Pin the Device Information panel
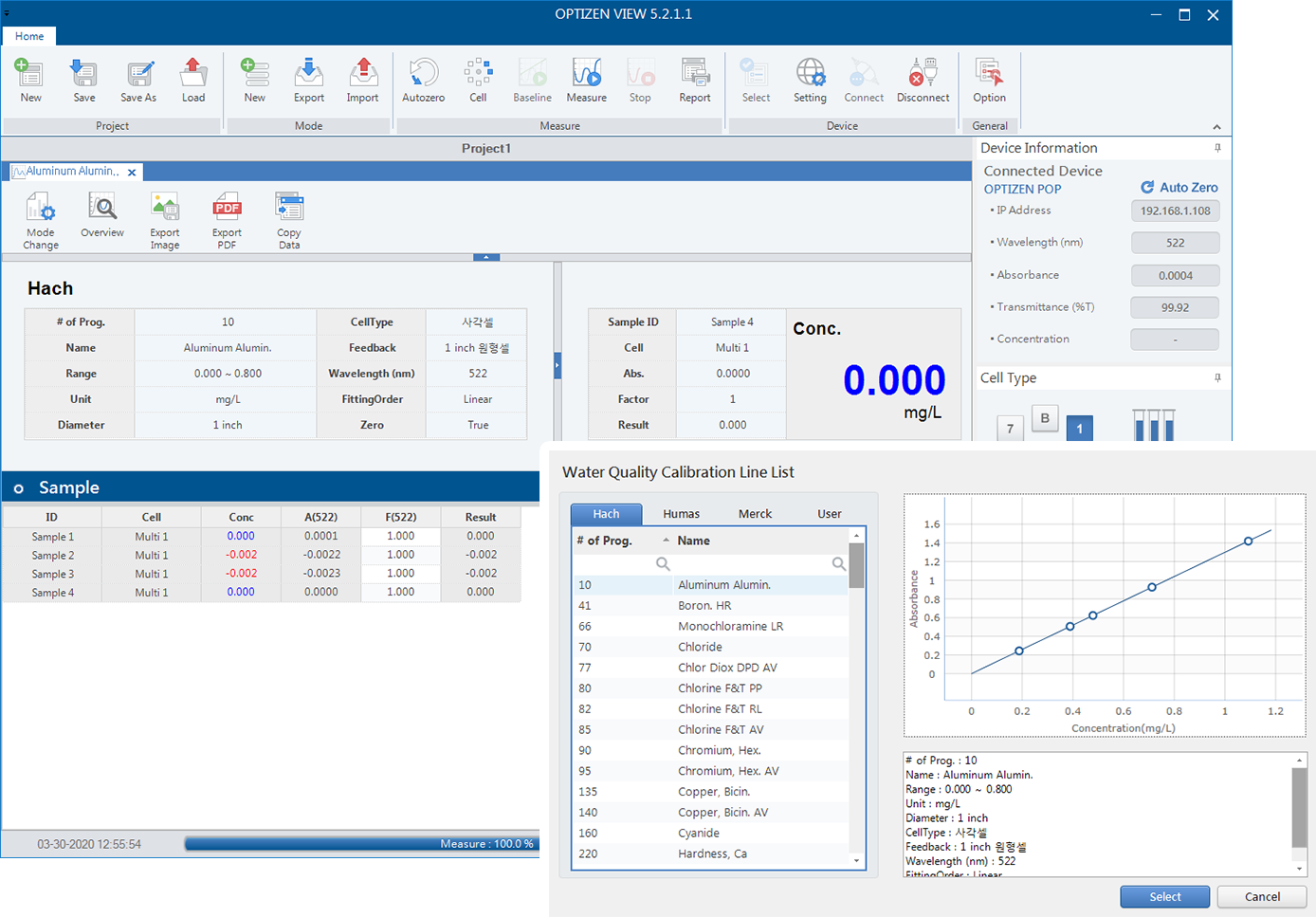Viewport: 1316px width, 917px height. [x=1217, y=148]
